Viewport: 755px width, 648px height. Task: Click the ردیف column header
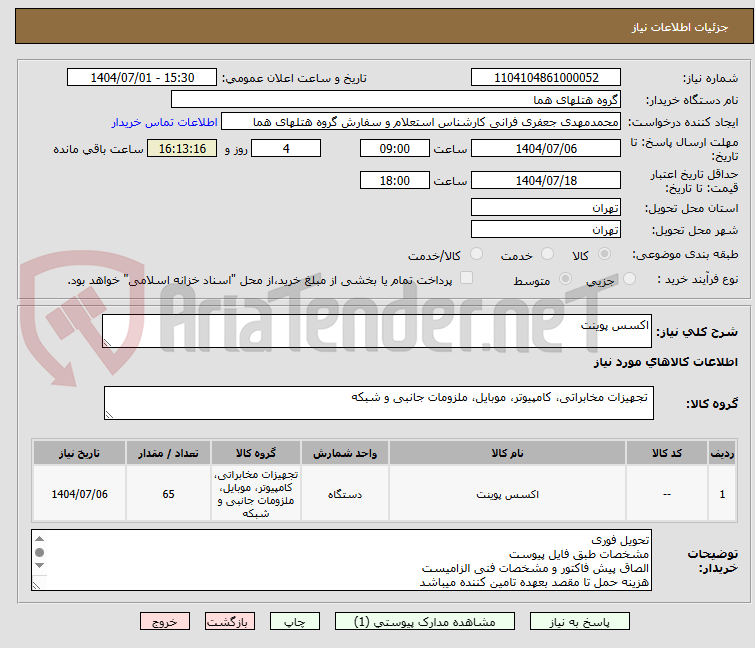coord(722,453)
